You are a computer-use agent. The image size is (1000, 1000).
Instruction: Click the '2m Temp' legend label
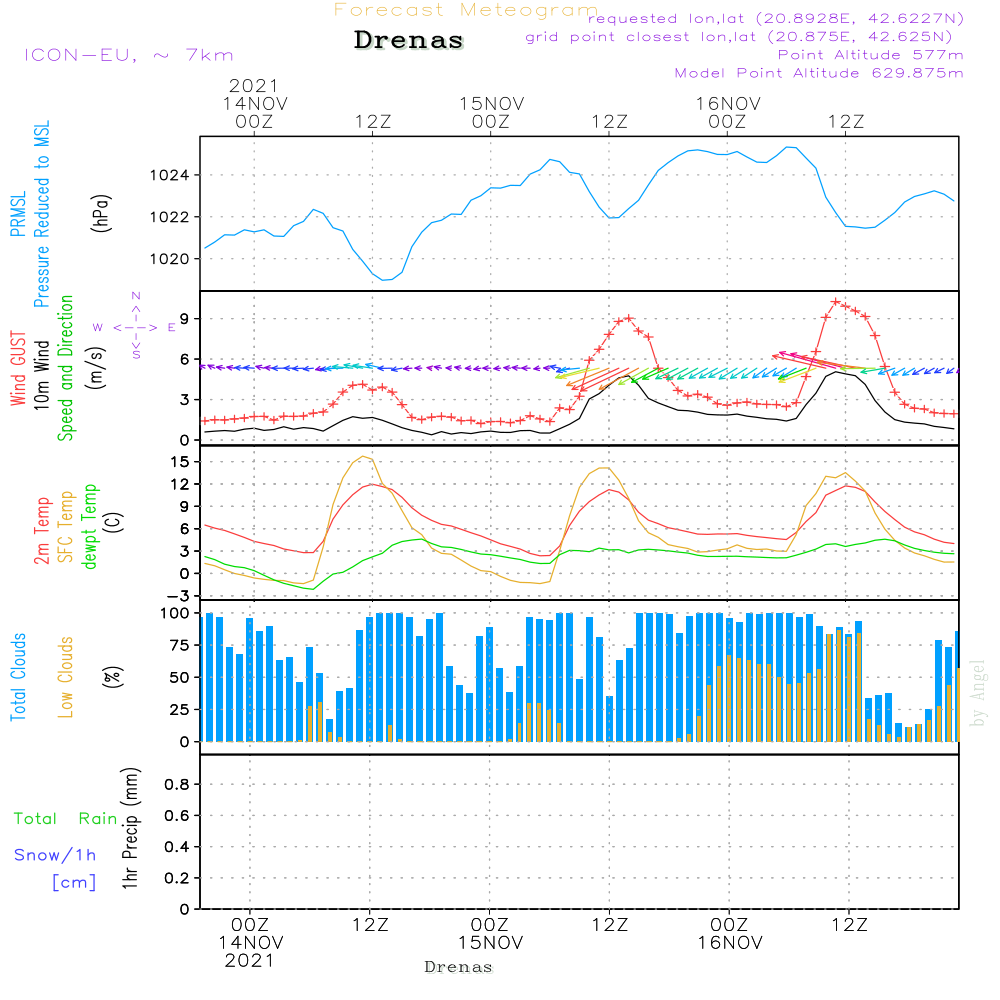[42, 531]
